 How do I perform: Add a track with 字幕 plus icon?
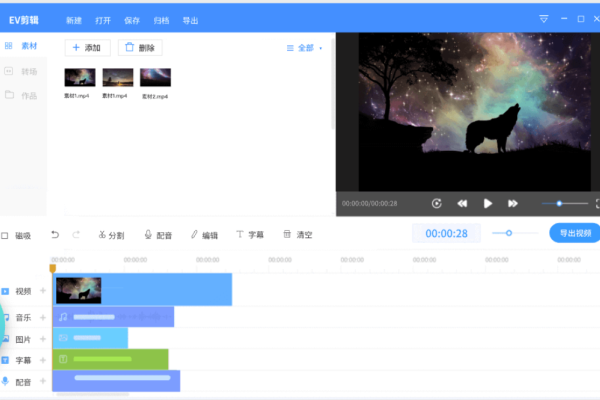tap(43, 360)
